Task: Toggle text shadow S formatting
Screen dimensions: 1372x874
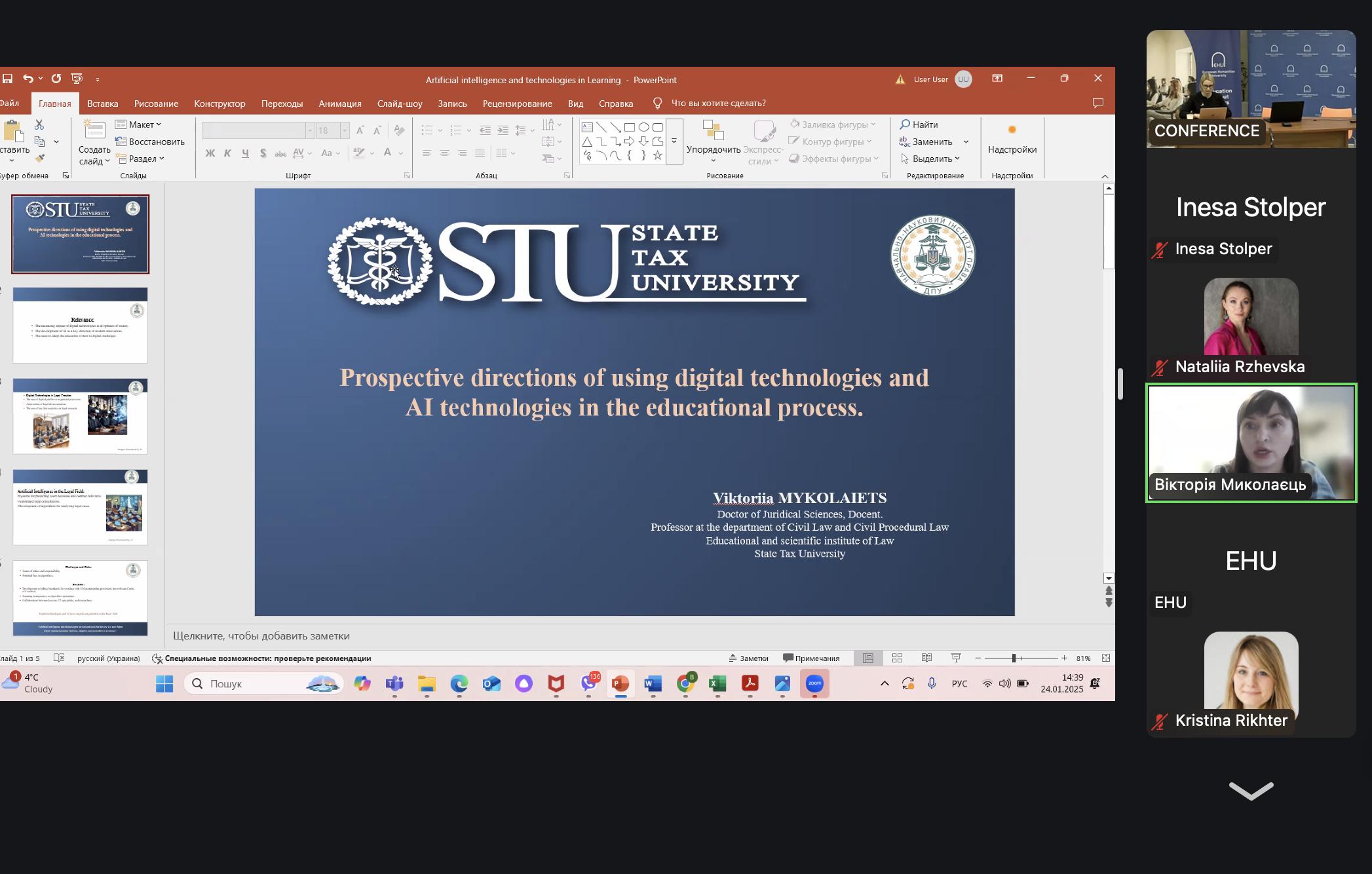Action: tap(263, 153)
